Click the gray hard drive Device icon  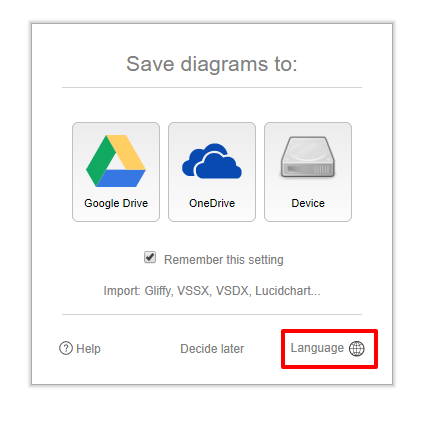coord(308,157)
